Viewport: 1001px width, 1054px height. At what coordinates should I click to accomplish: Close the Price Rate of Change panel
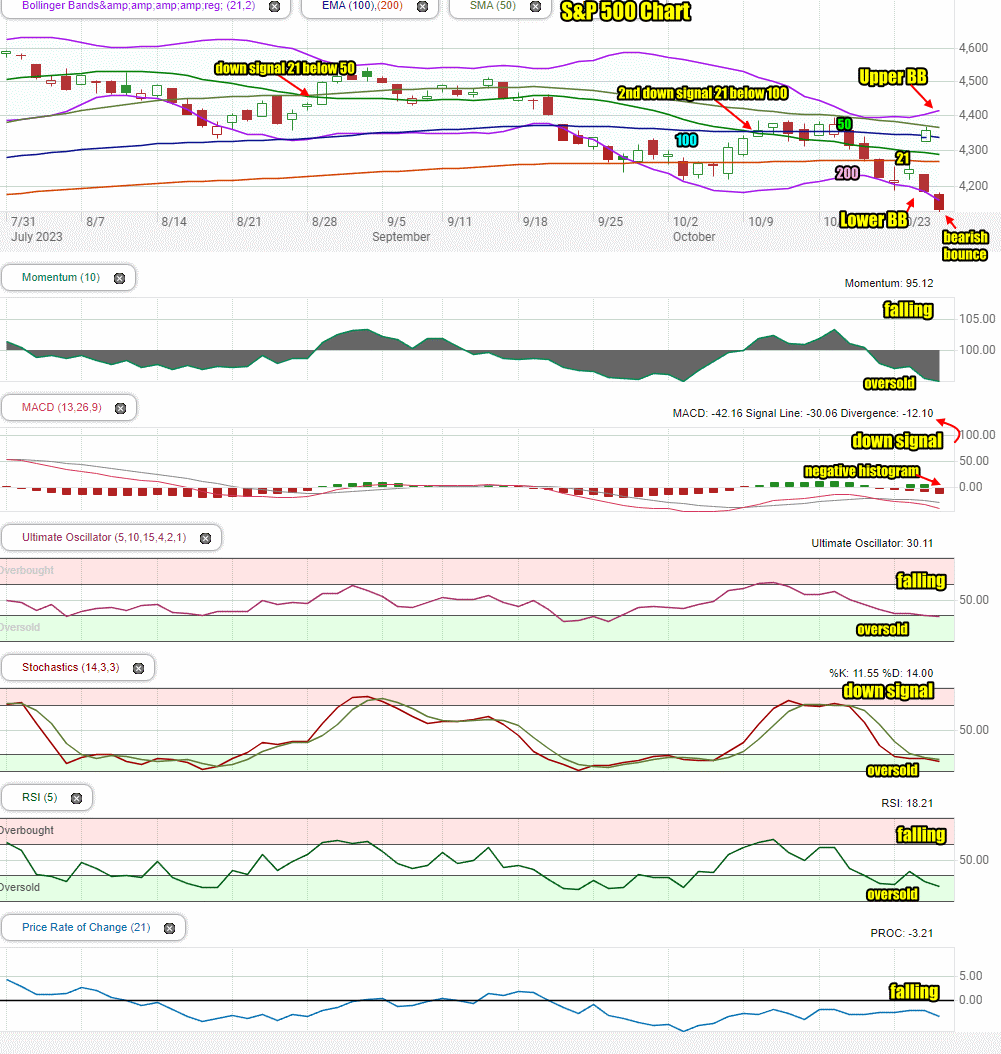coord(169,928)
